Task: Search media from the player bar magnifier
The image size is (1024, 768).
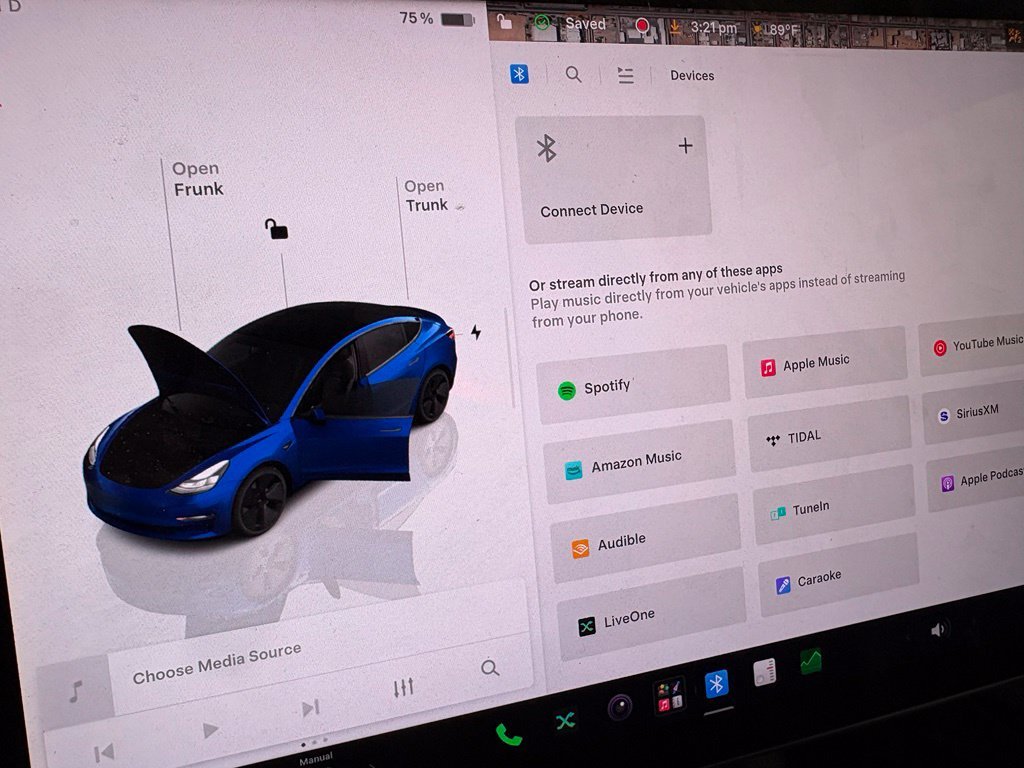Action: tap(489, 667)
